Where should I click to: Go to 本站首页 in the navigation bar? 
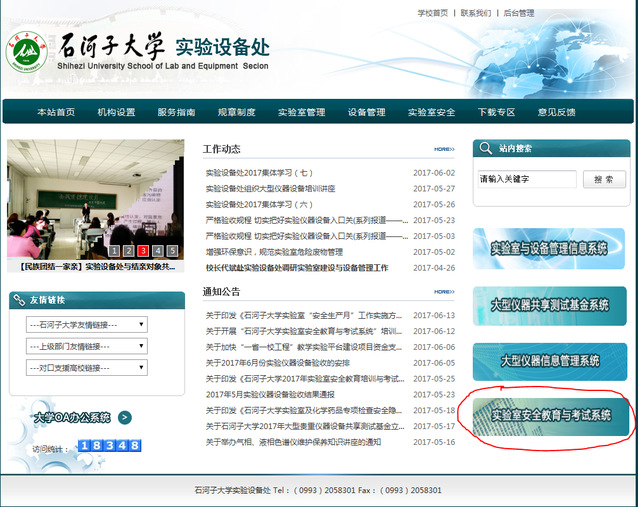[56, 112]
